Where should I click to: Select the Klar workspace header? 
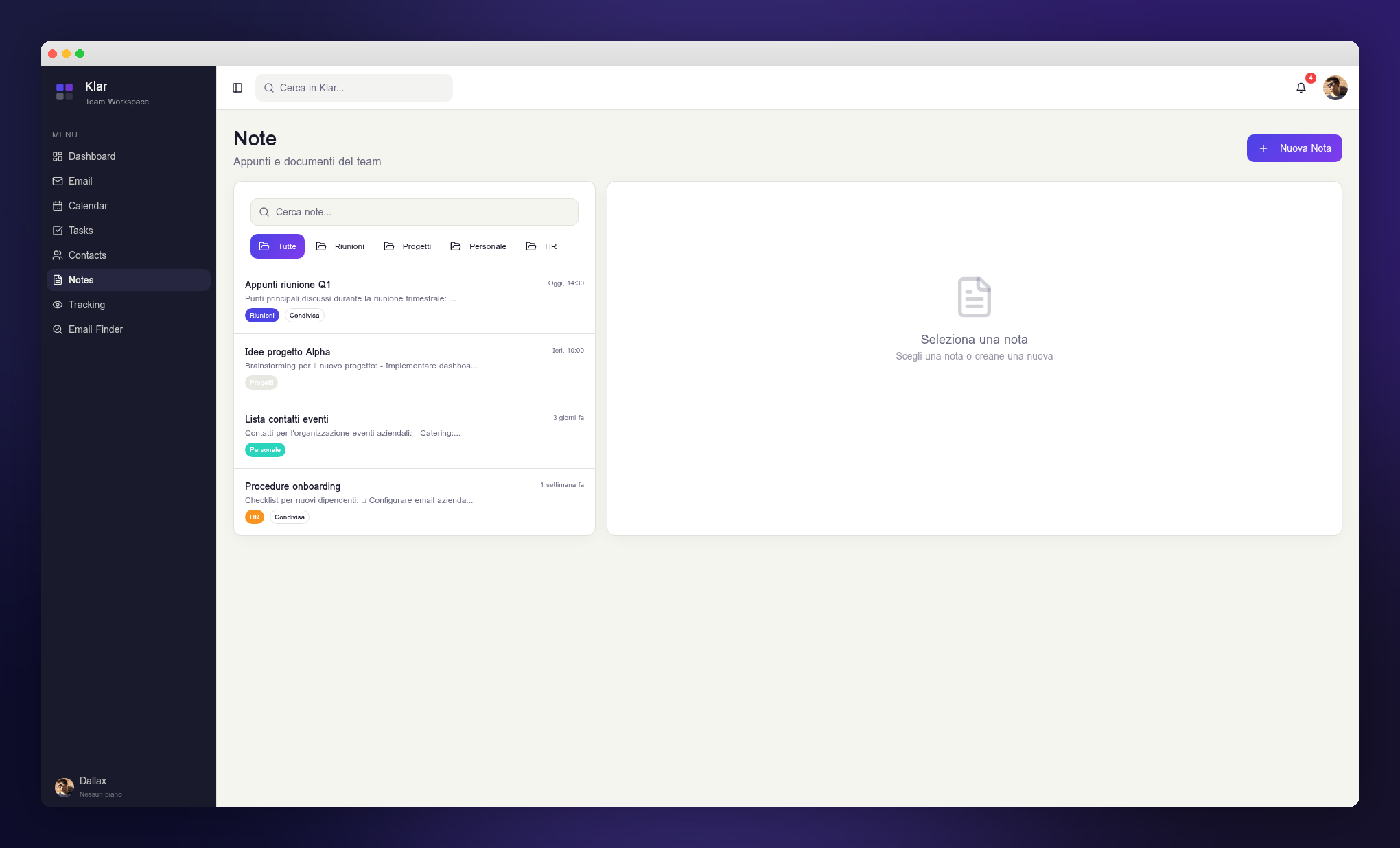tap(96, 86)
